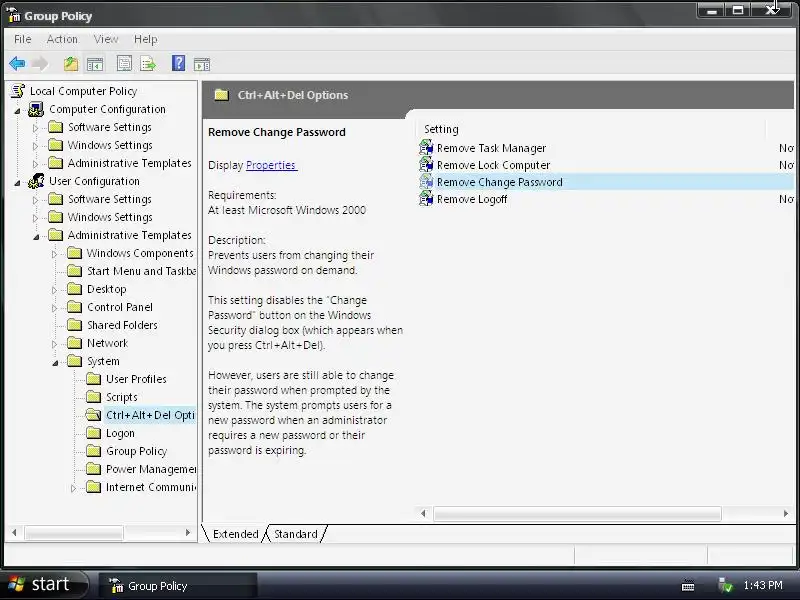The width and height of the screenshot is (800, 600).
Task: Select the Remove Task Manager setting
Action: coord(491,148)
